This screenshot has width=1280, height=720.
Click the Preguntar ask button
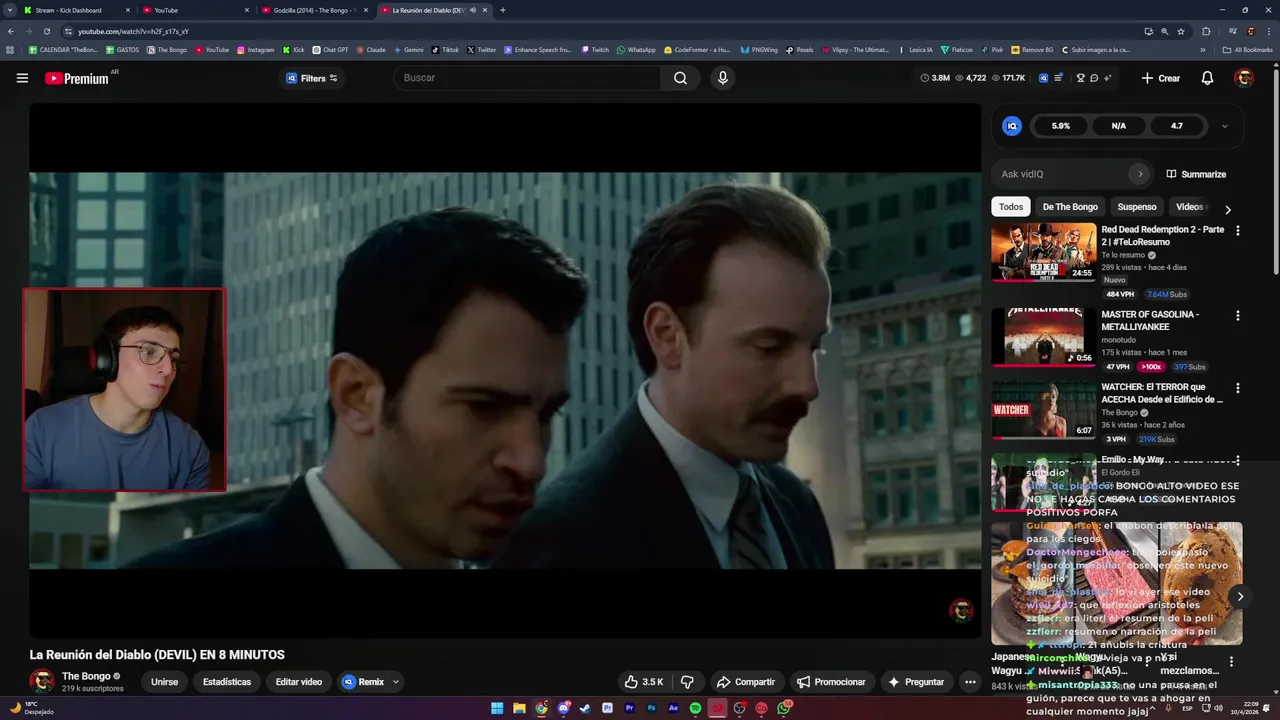tap(915, 682)
